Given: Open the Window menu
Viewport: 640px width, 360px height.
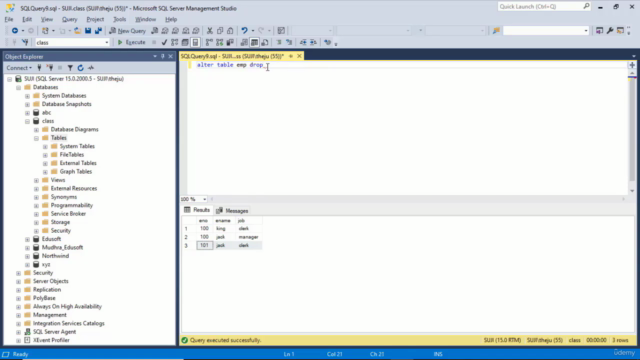Looking at the screenshot, I should pos(145,19).
